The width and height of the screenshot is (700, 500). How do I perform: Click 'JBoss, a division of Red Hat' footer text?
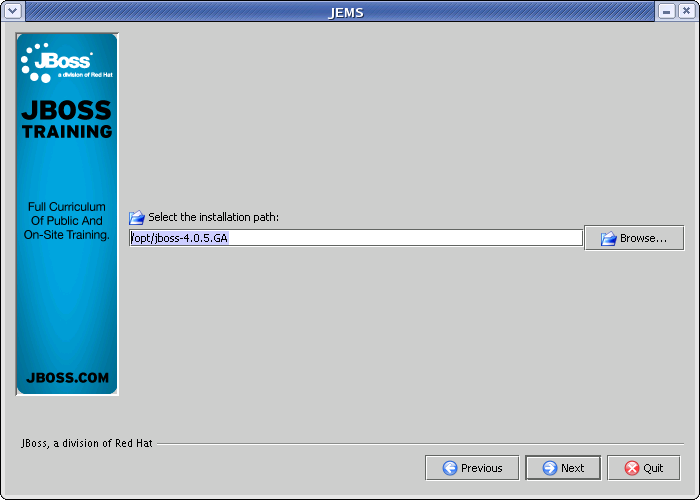[x=87, y=443]
